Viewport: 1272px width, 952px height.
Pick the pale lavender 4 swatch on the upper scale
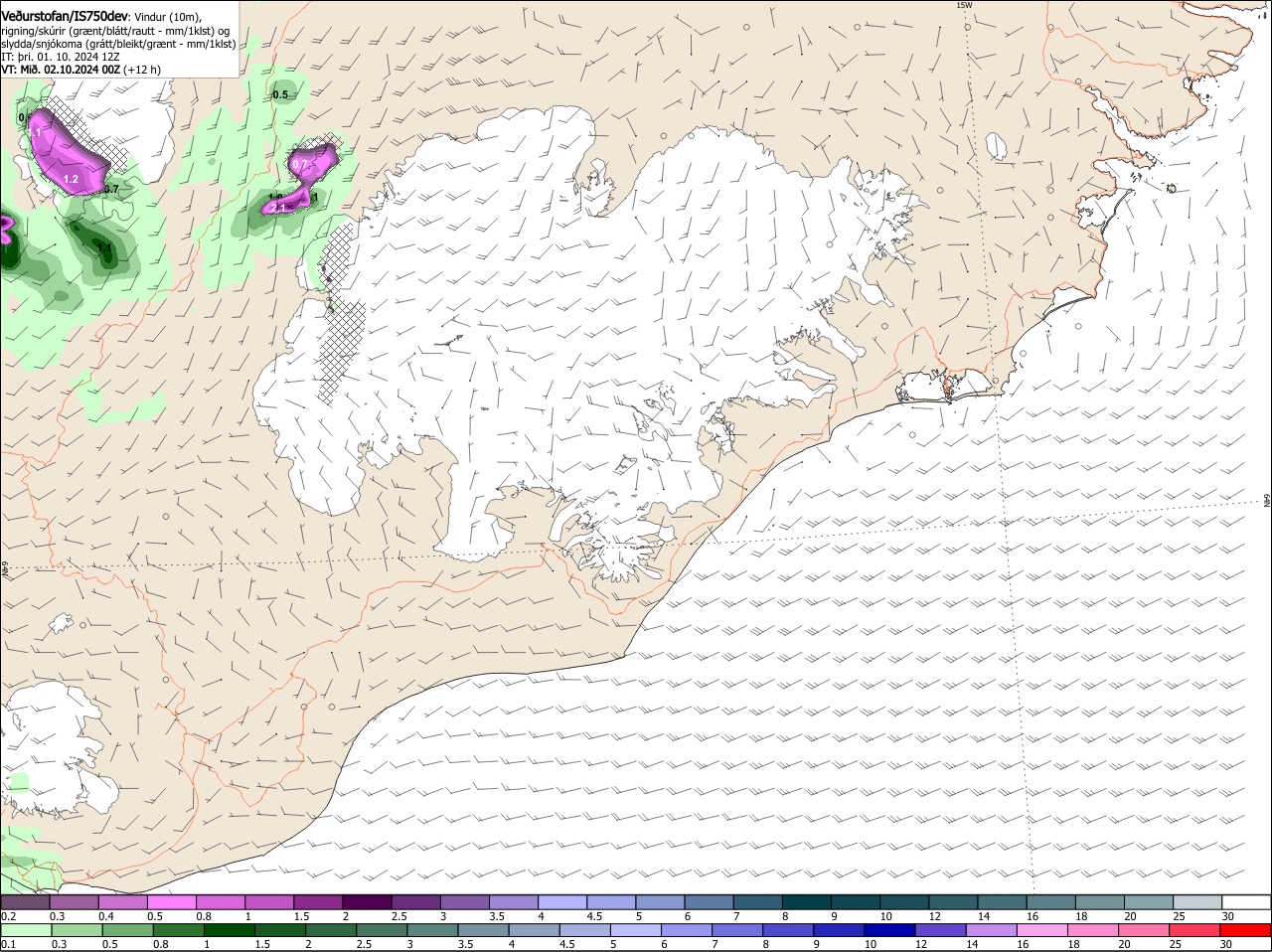tap(562, 902)
